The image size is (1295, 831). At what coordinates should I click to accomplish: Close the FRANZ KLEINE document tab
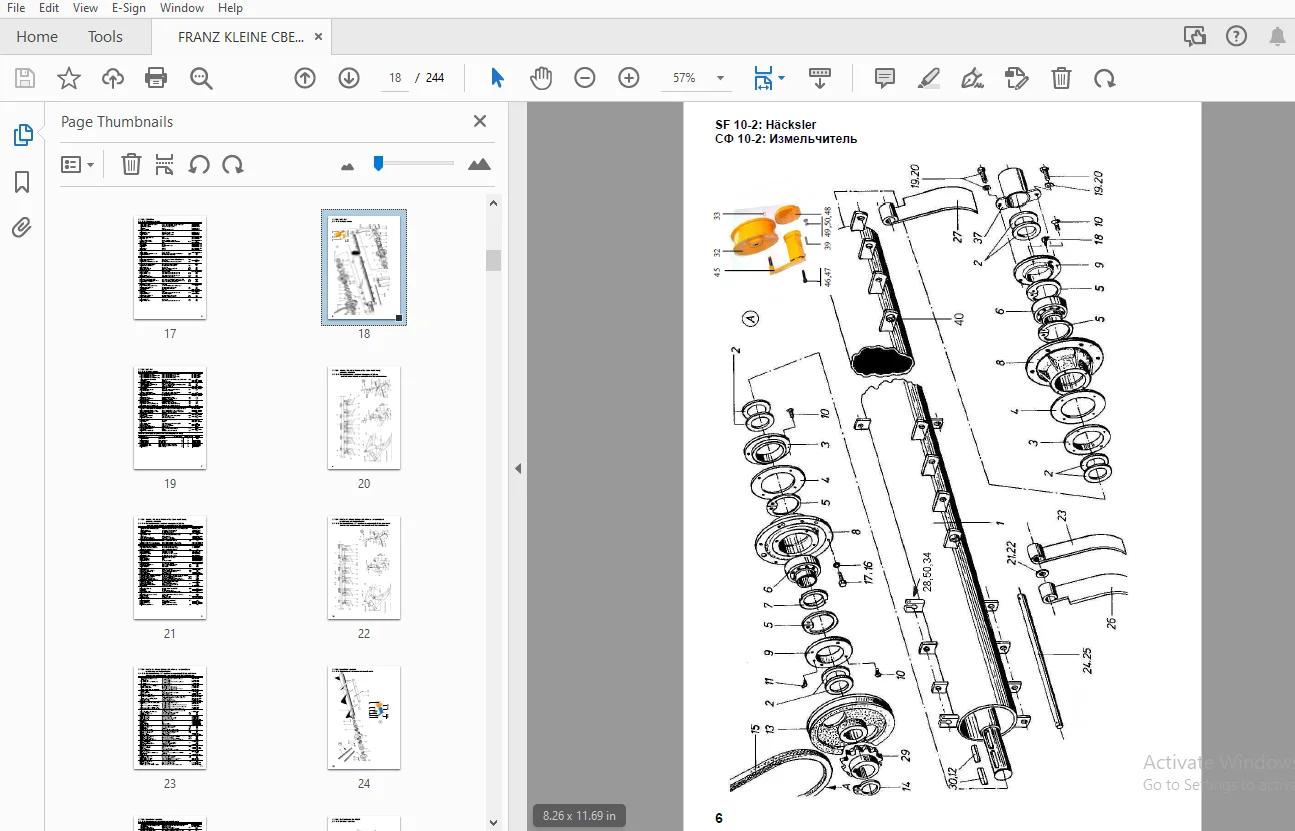(x=318, y=36)
